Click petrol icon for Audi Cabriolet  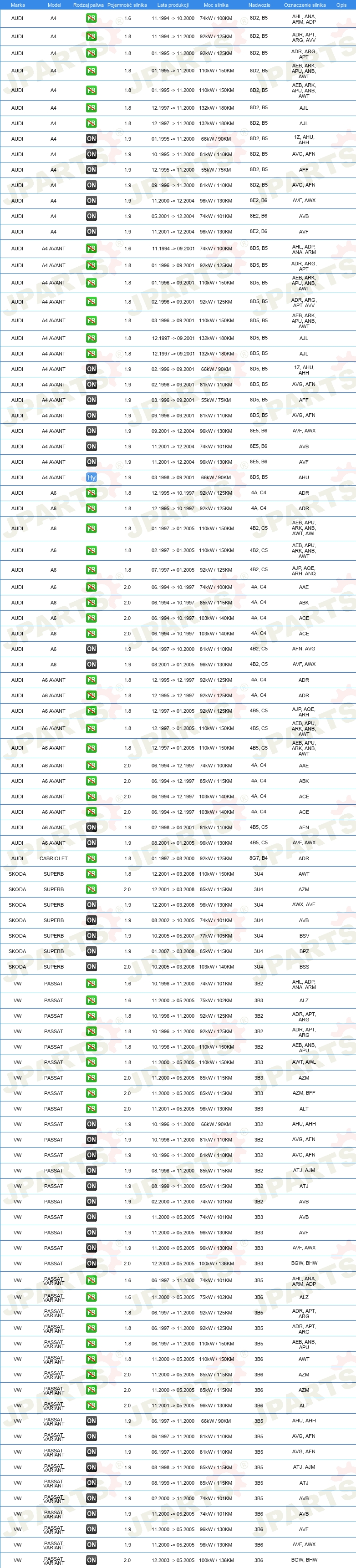point(92,858)
